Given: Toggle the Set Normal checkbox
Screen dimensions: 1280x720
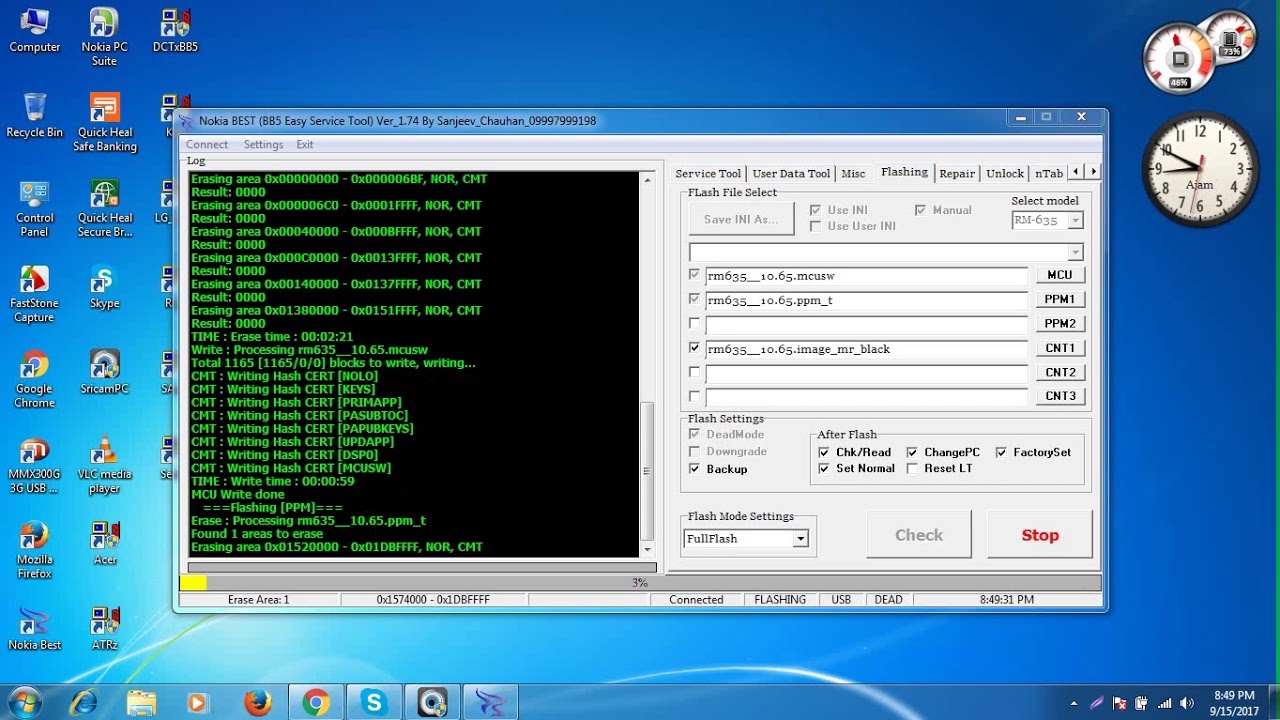Looking at the screenshot, I should (823, 468).
